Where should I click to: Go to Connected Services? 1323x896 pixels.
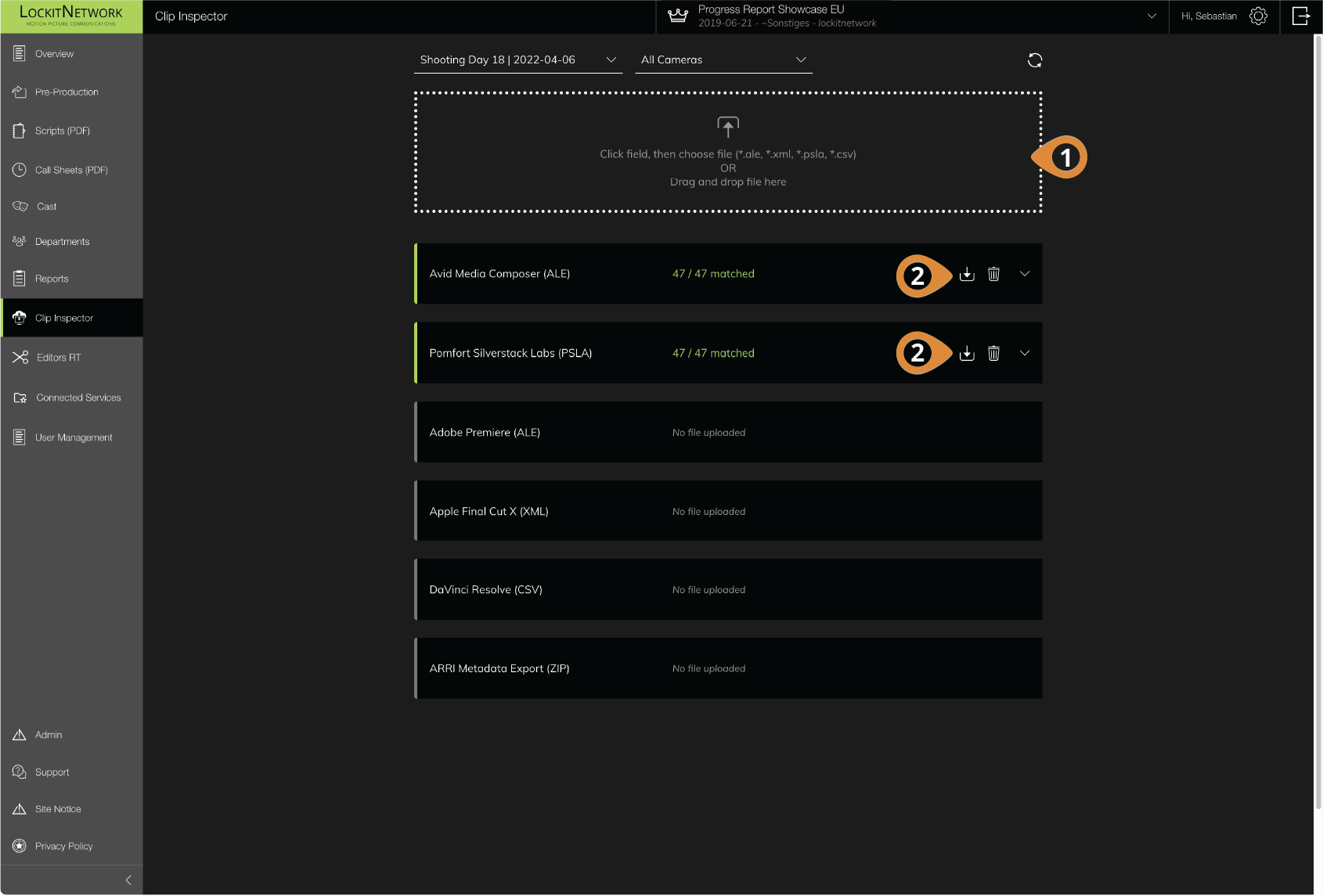pyautogui.click(x=71, y=398)
